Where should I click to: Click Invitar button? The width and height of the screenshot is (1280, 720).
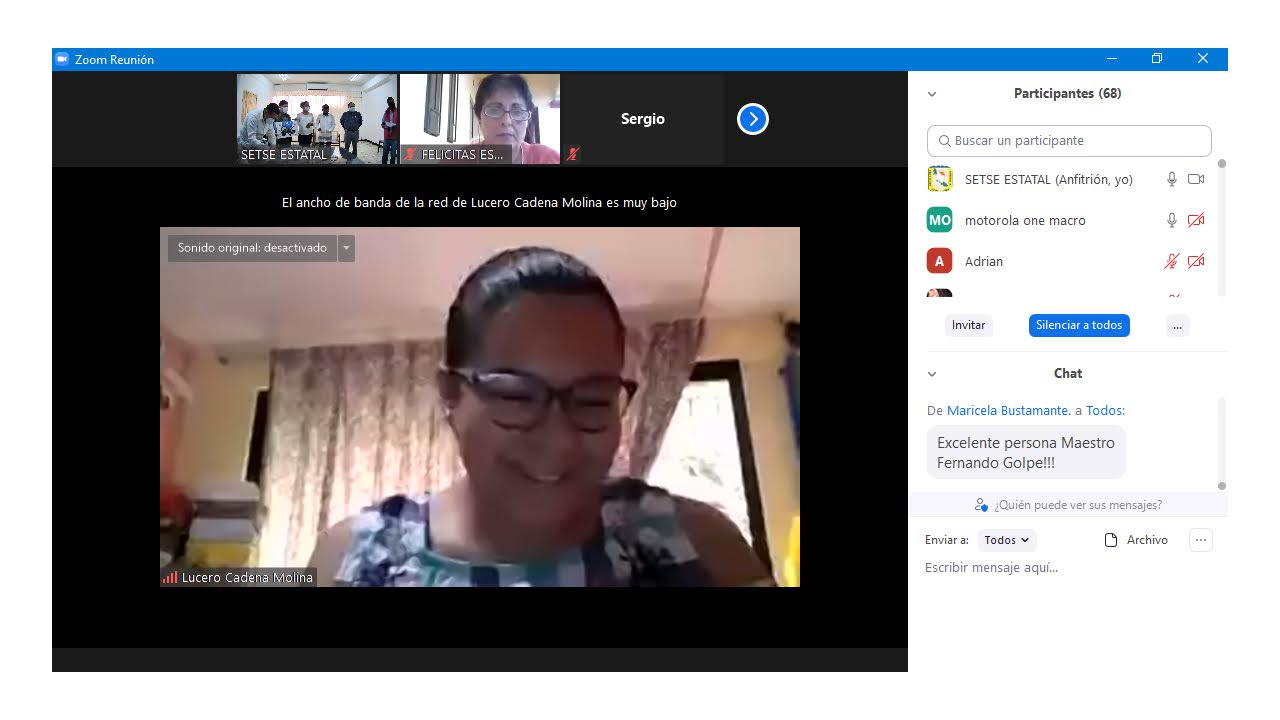968,325
